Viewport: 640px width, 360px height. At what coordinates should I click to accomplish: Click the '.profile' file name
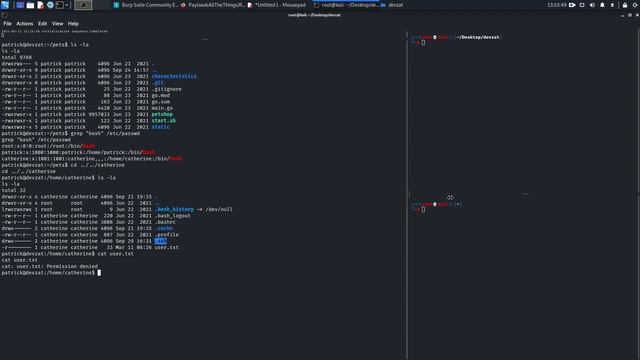coord(167,235)
